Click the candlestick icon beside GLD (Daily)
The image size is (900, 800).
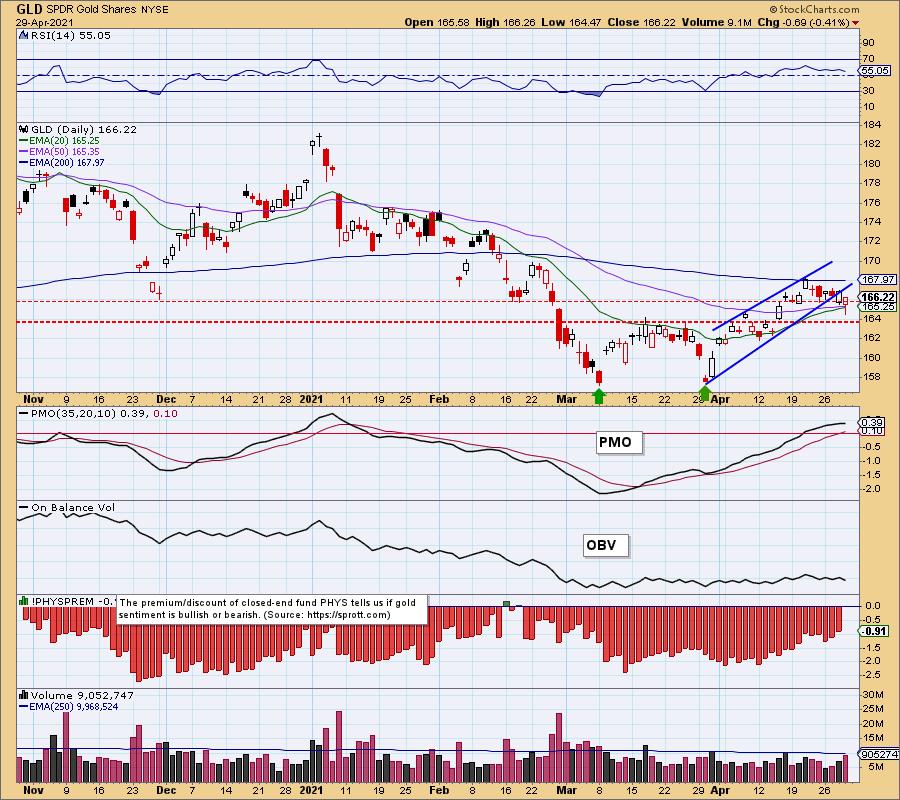(x=24, y=130)
